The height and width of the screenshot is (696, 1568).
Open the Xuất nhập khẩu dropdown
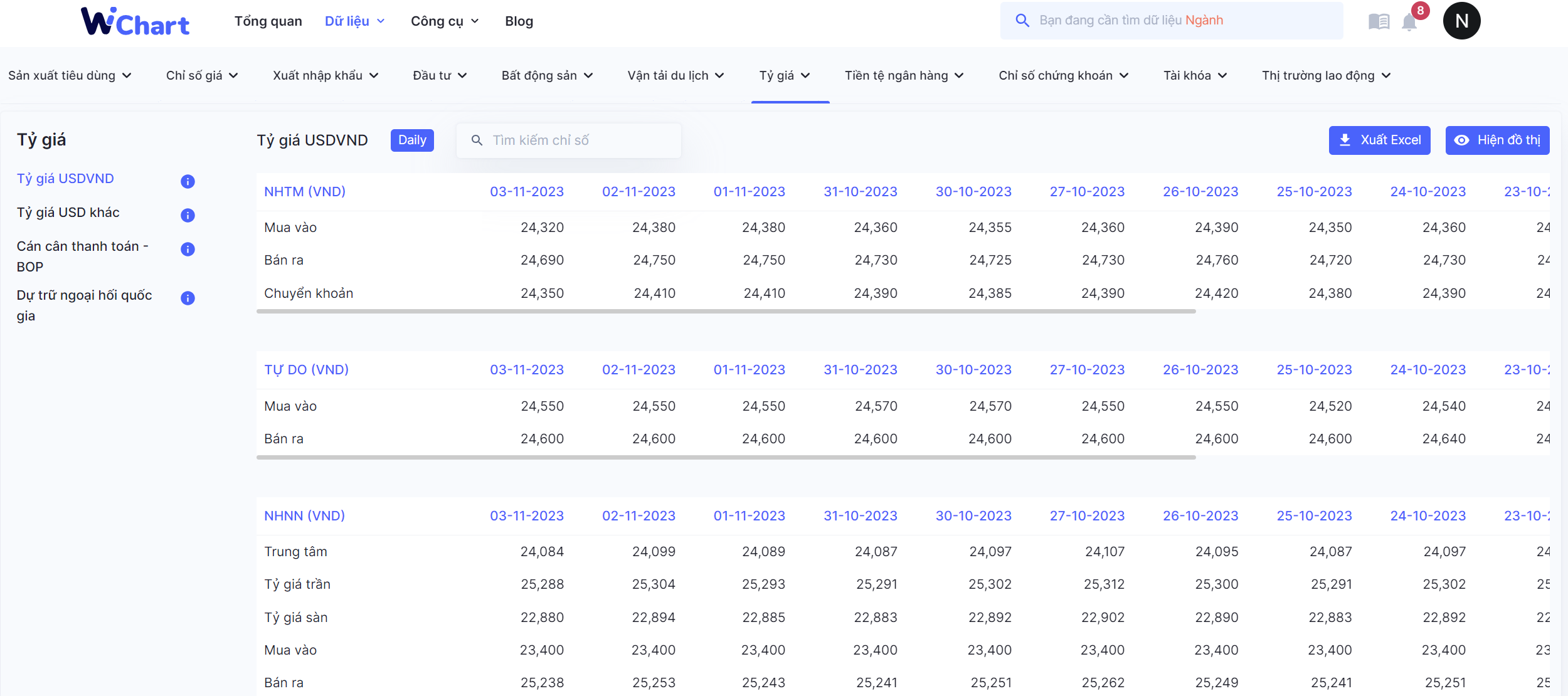326,75
